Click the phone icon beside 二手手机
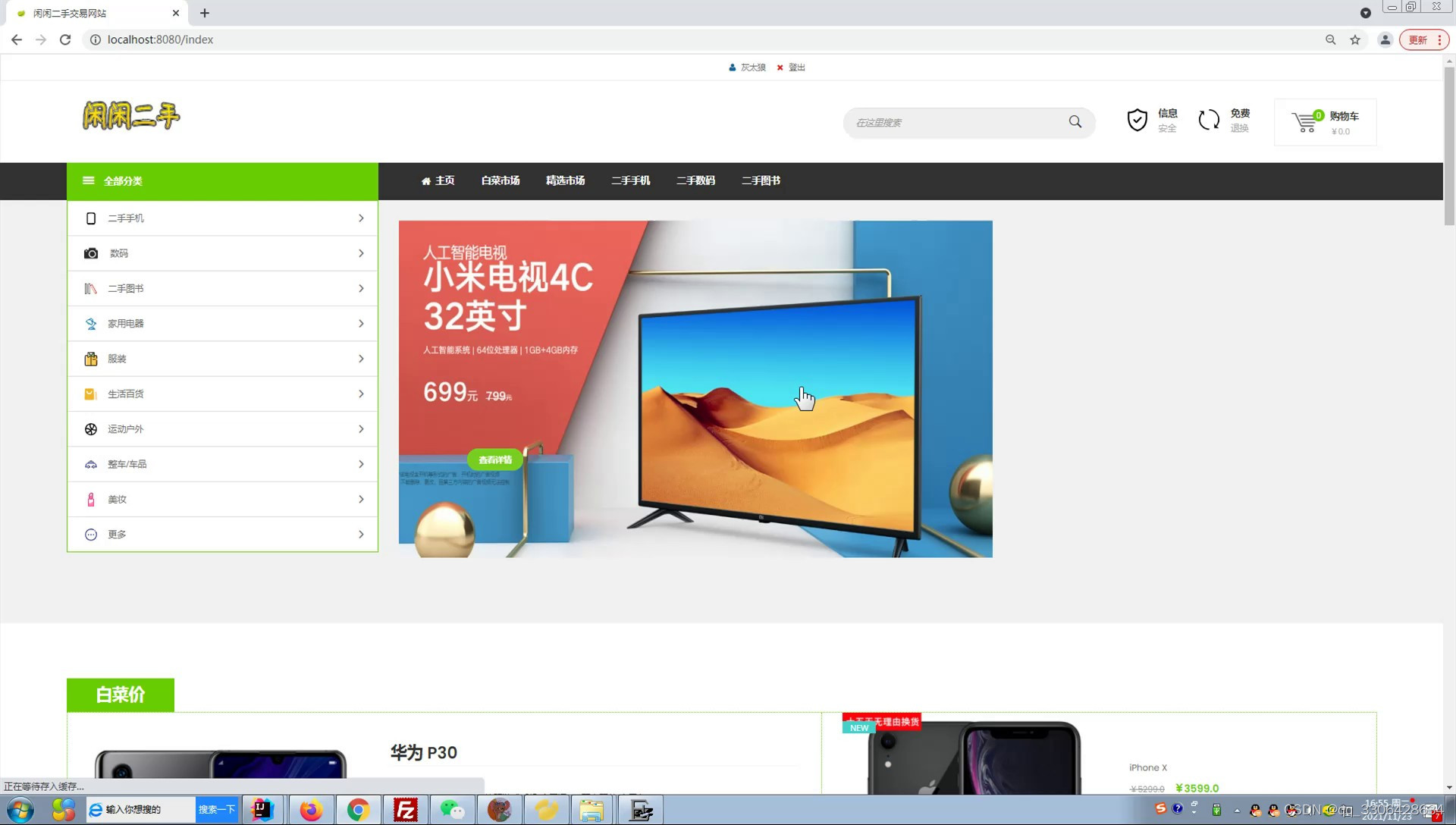This screenshot has height=825, width=1456. 91,218
